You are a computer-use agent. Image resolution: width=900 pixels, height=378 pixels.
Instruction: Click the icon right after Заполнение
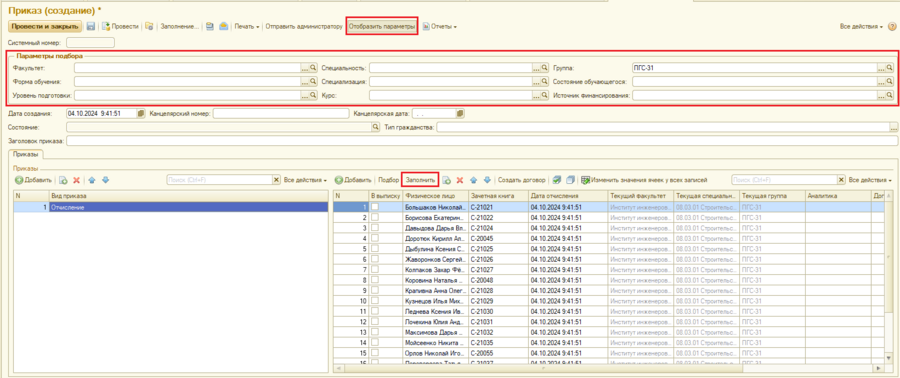(211, 26)
